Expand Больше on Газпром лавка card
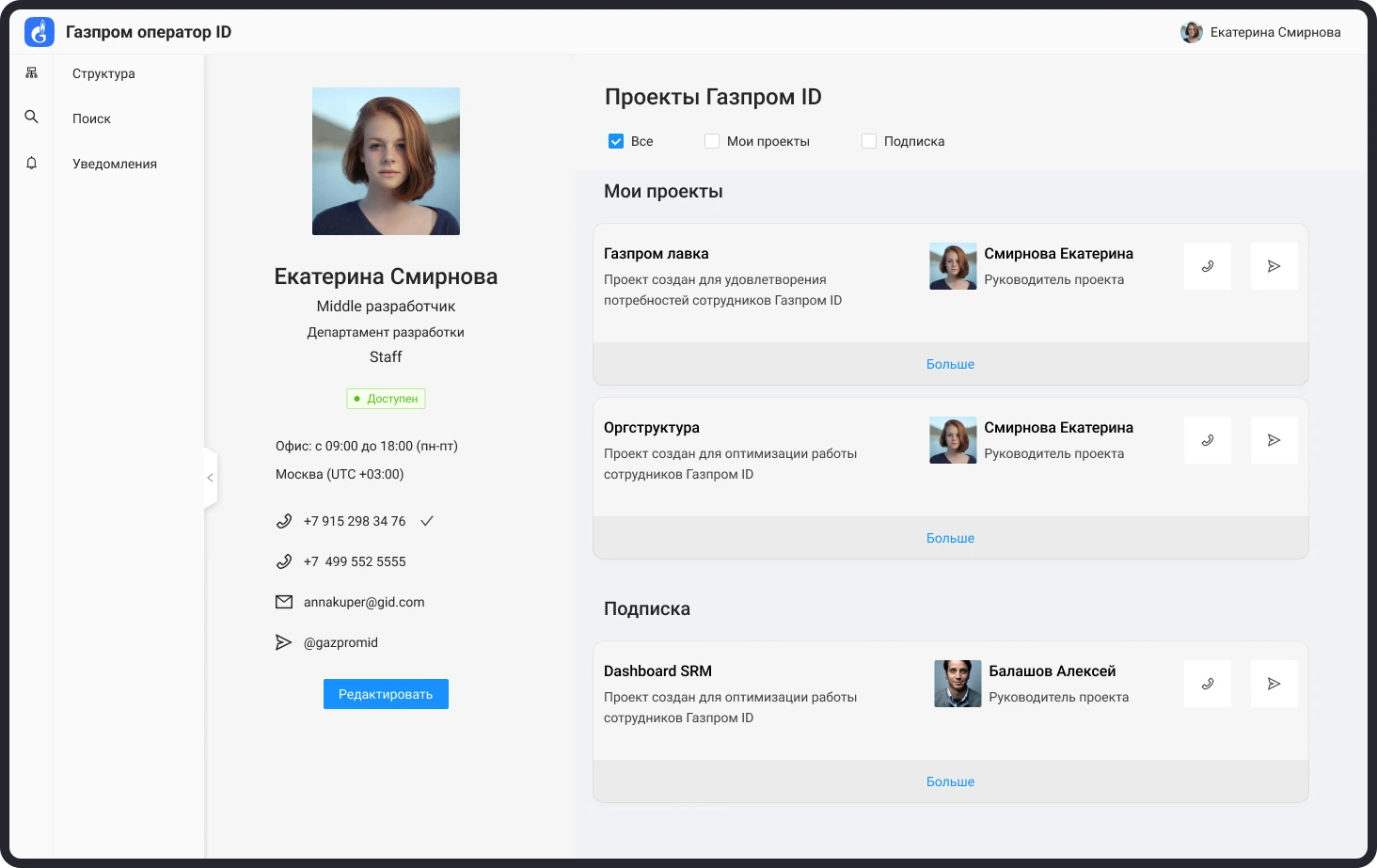The height and width of the screenshot is (868, 1377). (950, 364)
